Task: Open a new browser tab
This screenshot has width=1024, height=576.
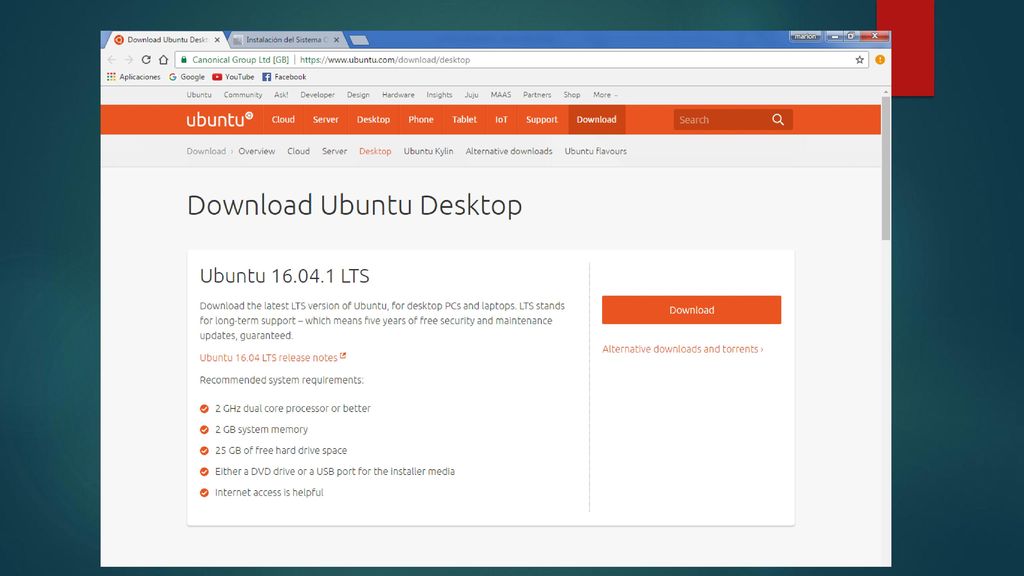Action: pyautogui.click(x=359, y=40)
